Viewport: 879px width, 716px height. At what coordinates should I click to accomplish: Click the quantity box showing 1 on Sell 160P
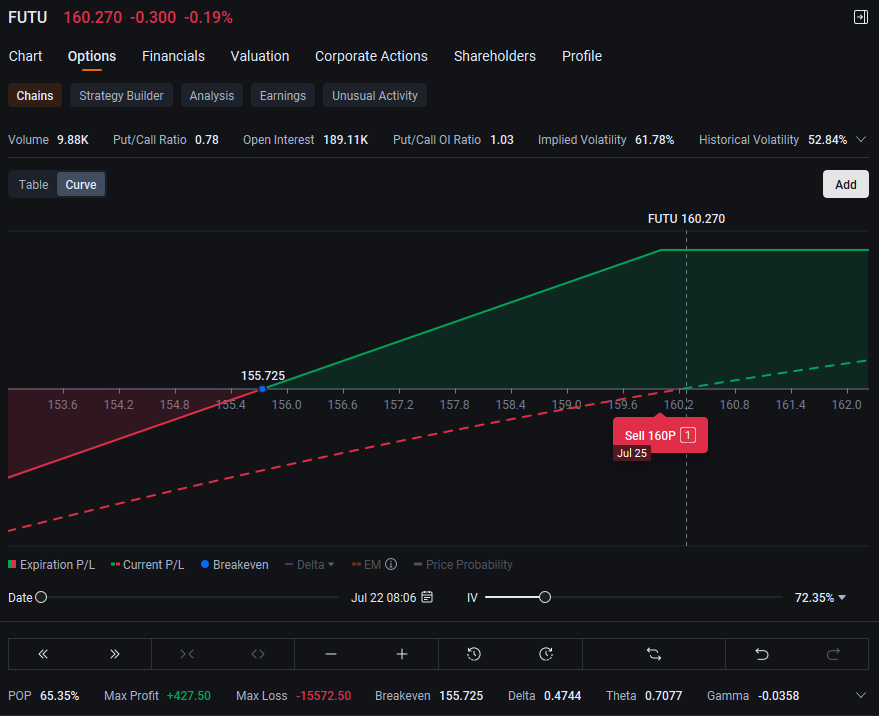(688, 435)
